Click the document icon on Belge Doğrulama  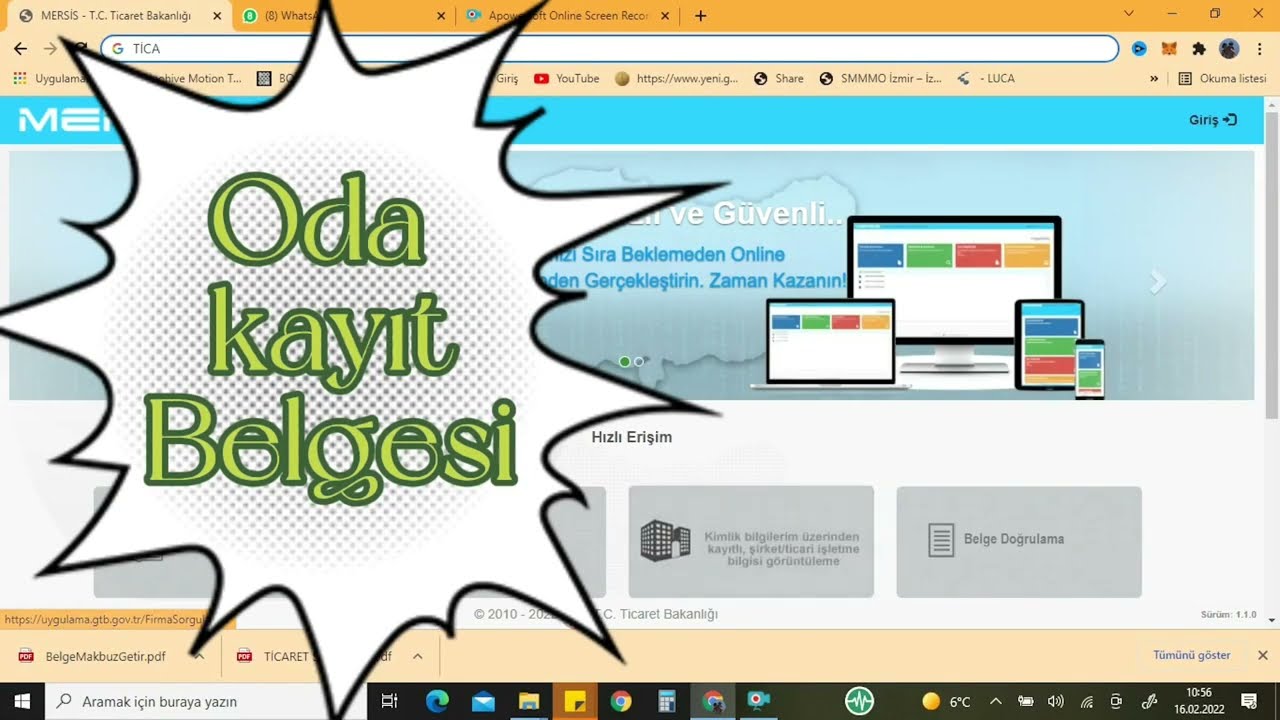[941, 540]
